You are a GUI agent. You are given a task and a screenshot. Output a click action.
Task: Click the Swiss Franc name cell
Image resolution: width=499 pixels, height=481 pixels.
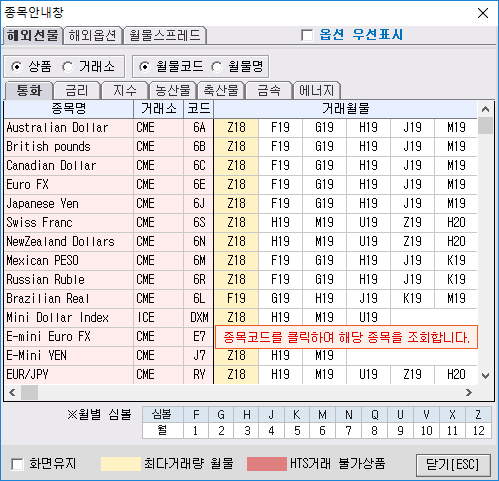click(x=69, y=223)
